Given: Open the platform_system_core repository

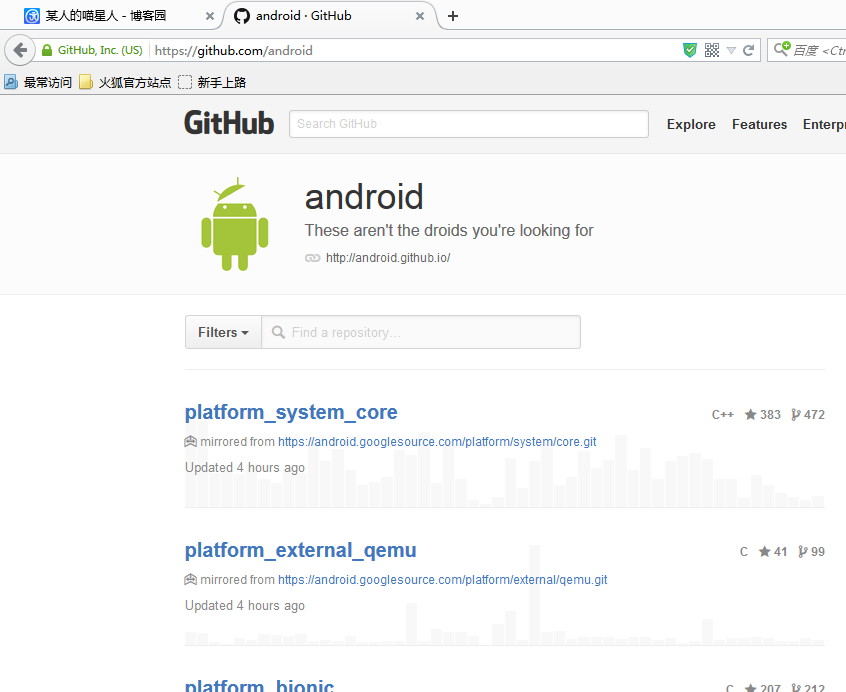Looking at the screenshot, I should tap(291, 412).
